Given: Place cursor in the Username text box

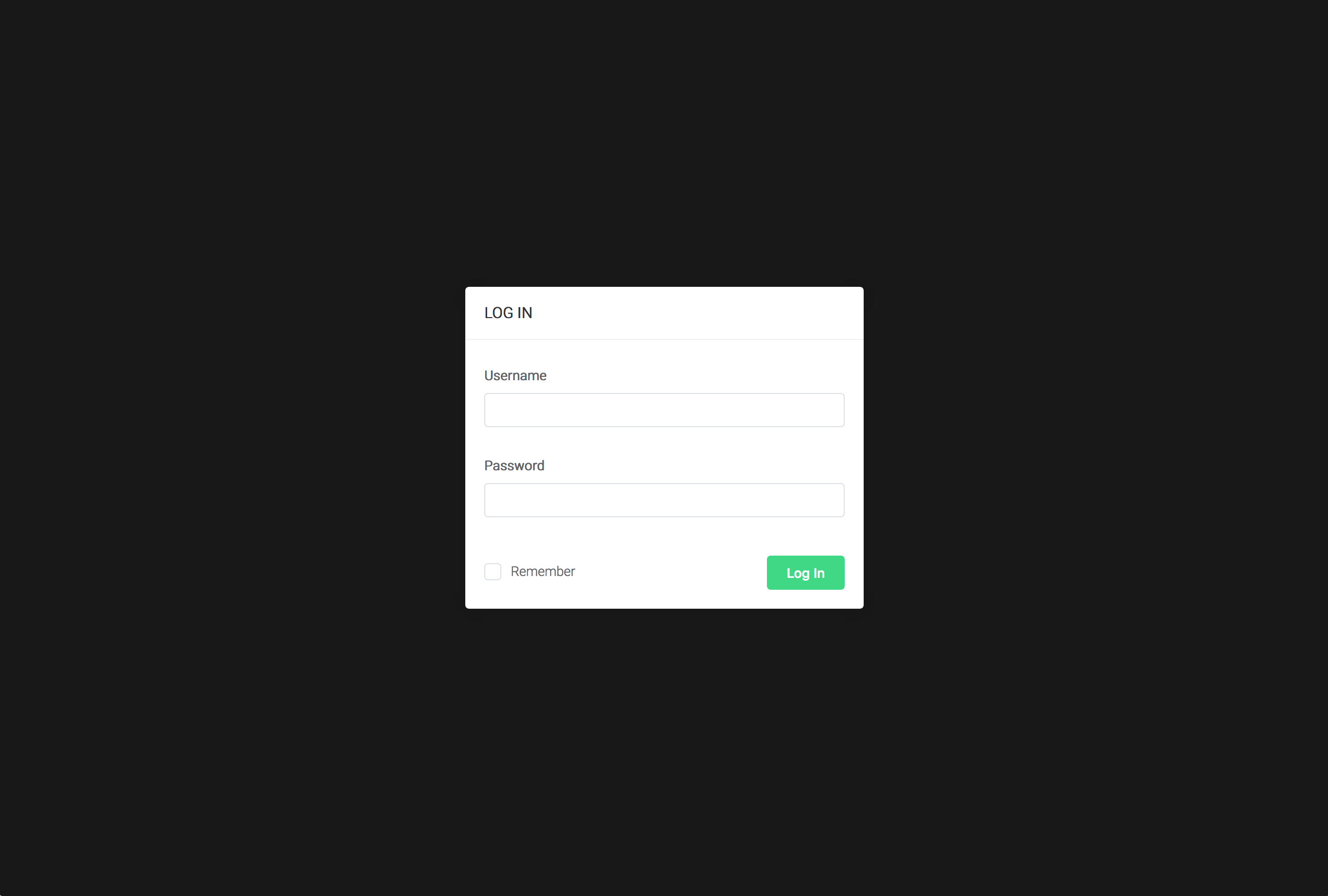Looking at the screenshot, I should (x=664, y=410).
